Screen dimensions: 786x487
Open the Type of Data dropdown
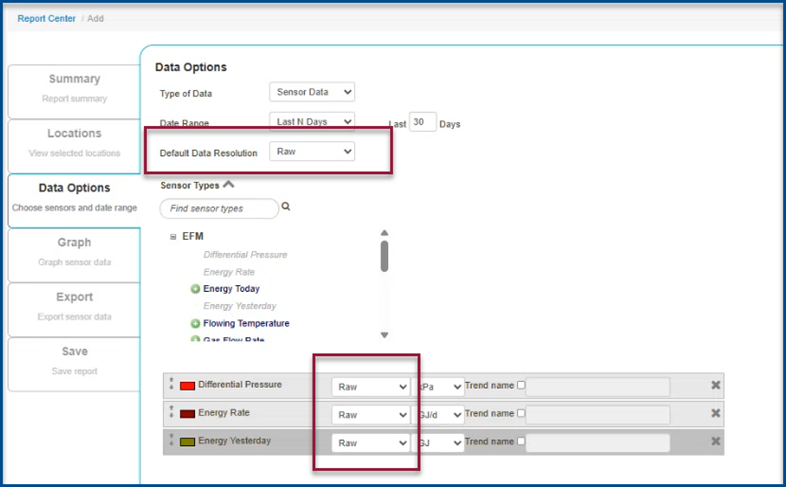pyautogui.click(x=312, y=93)
